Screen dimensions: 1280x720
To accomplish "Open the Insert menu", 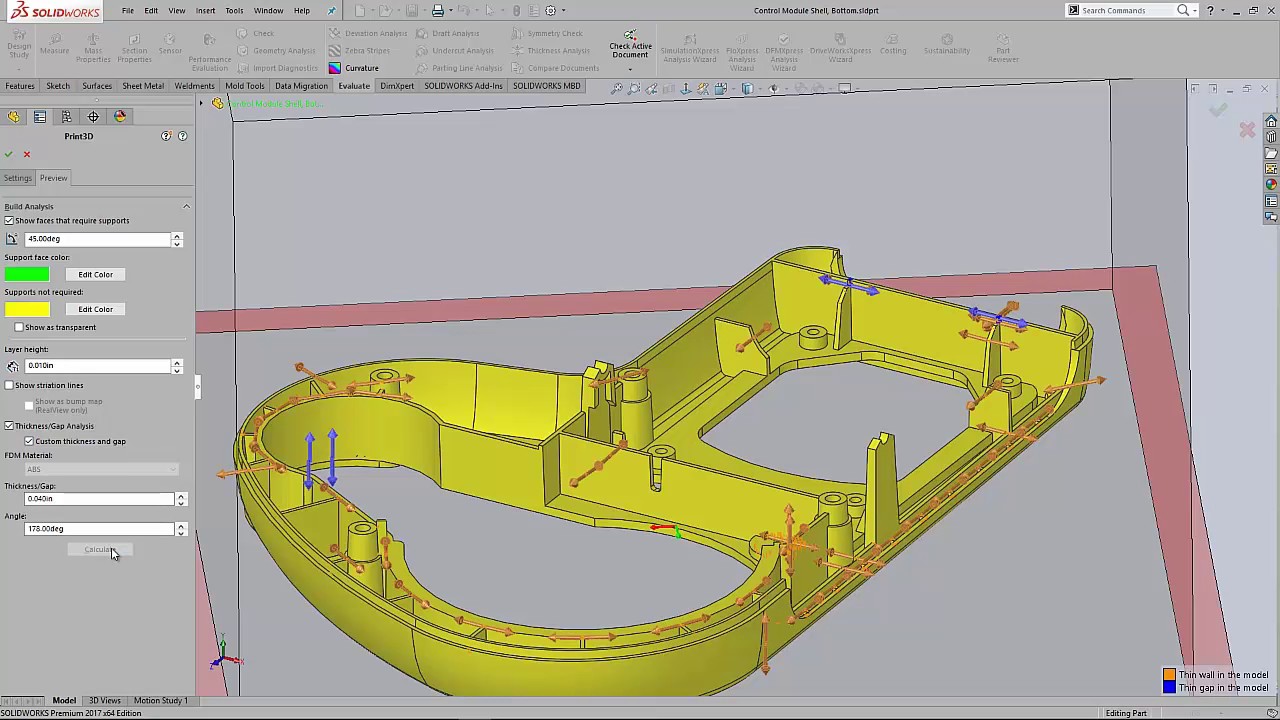I will point(205,10).
